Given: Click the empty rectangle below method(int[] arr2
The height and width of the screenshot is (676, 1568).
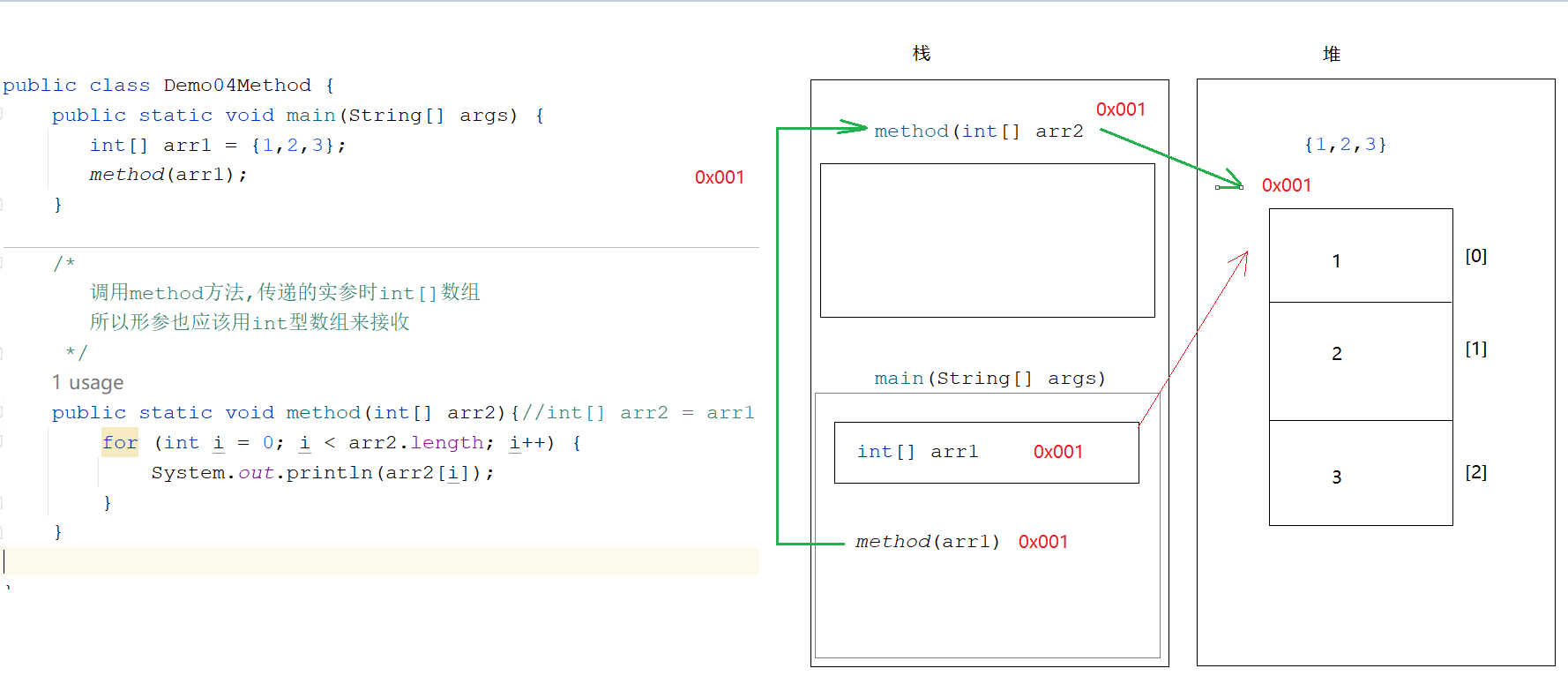Looking at the screenshot, I should (x=987, y=240).
